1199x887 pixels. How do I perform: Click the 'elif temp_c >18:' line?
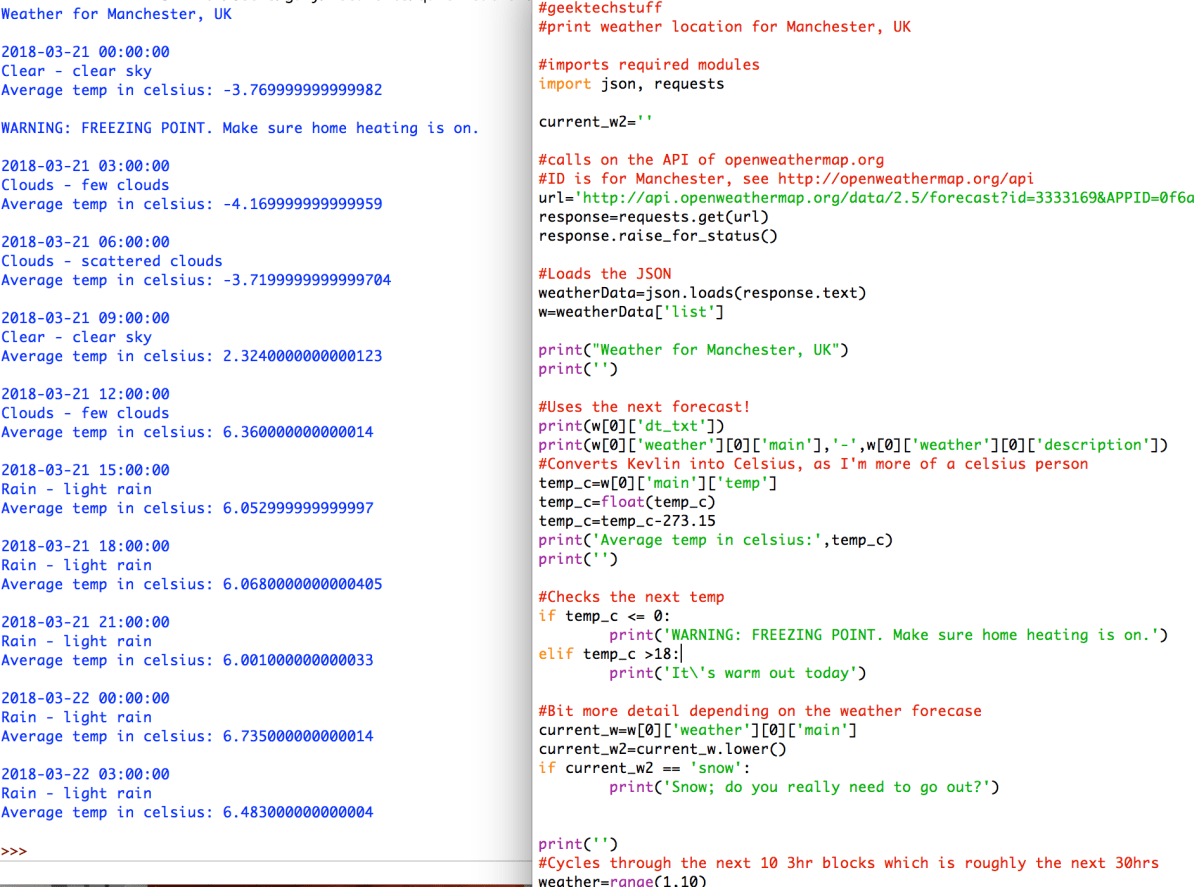609,654
